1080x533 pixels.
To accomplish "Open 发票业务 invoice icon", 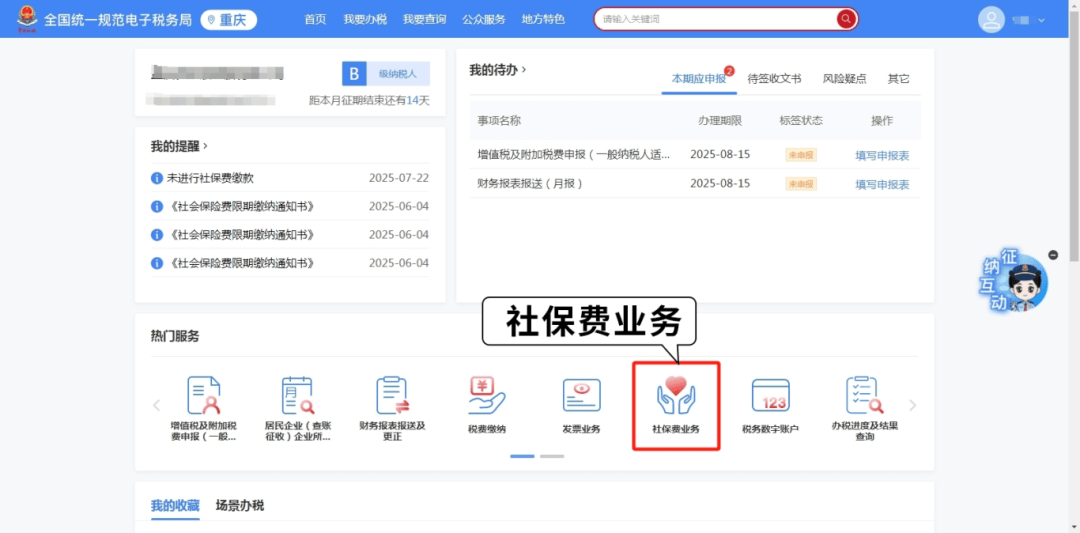I will (x=581, y=396).
